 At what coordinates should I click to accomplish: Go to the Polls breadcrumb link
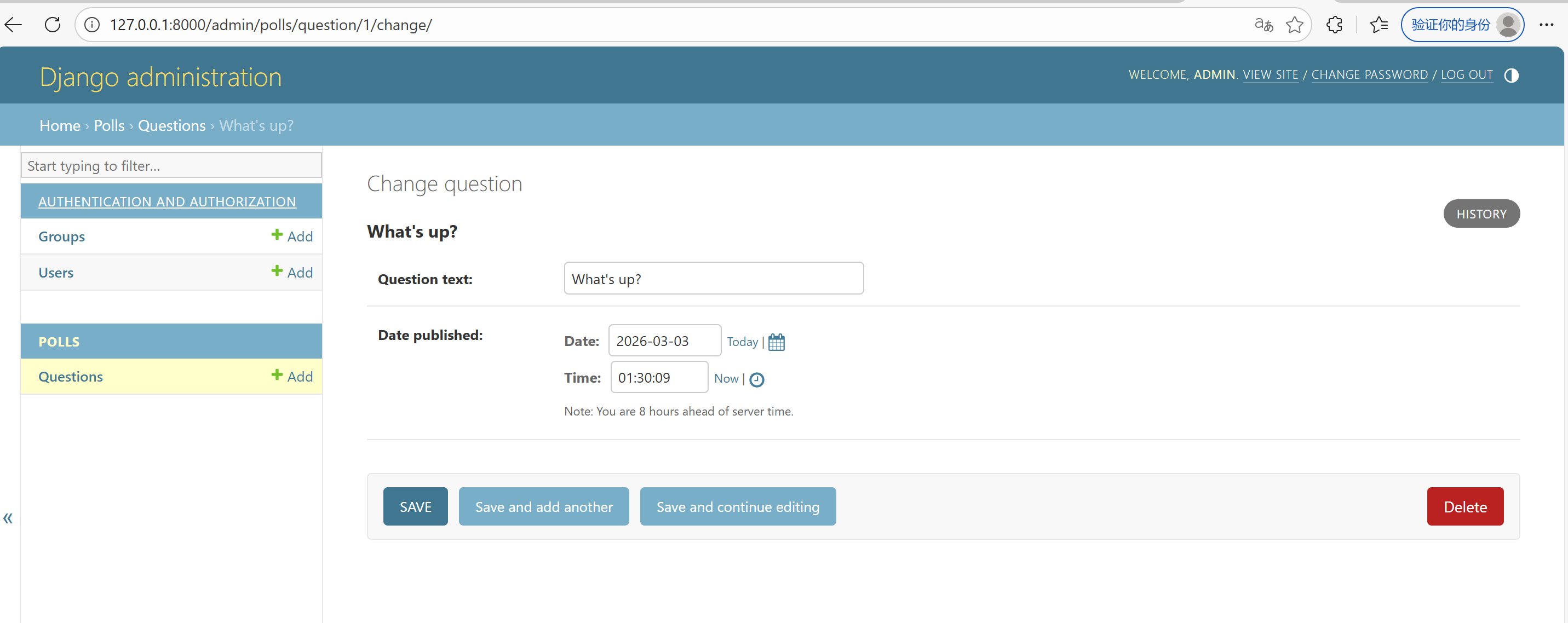click(109, 125)
